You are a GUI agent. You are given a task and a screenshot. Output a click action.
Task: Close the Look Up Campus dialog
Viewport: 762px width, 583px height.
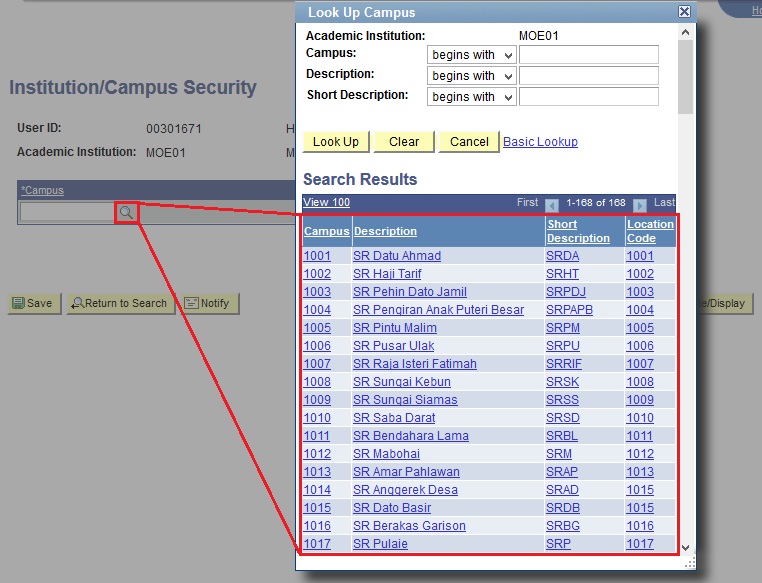point(684,11)
